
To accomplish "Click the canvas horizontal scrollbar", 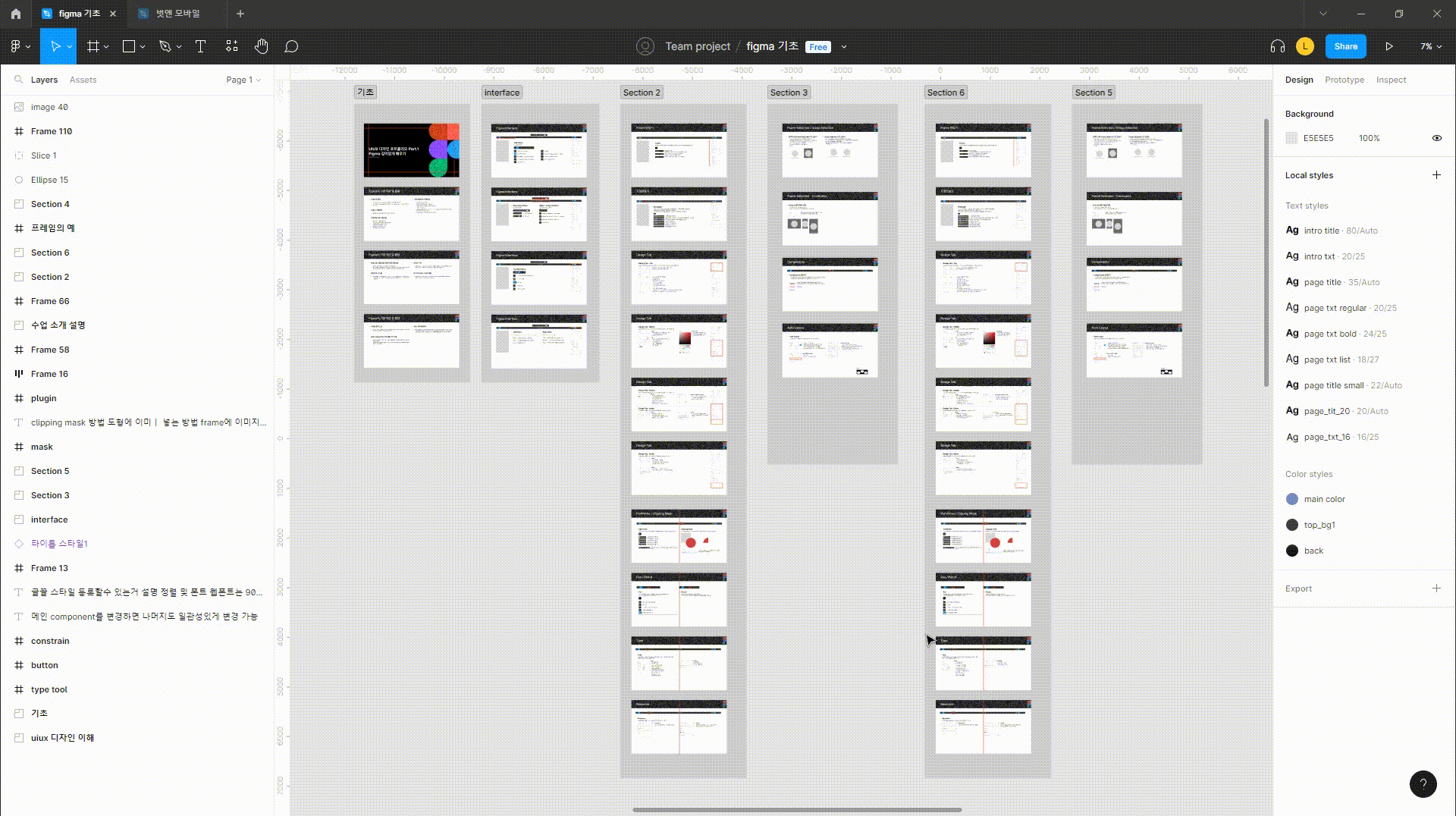I will (x=797, y=810).
